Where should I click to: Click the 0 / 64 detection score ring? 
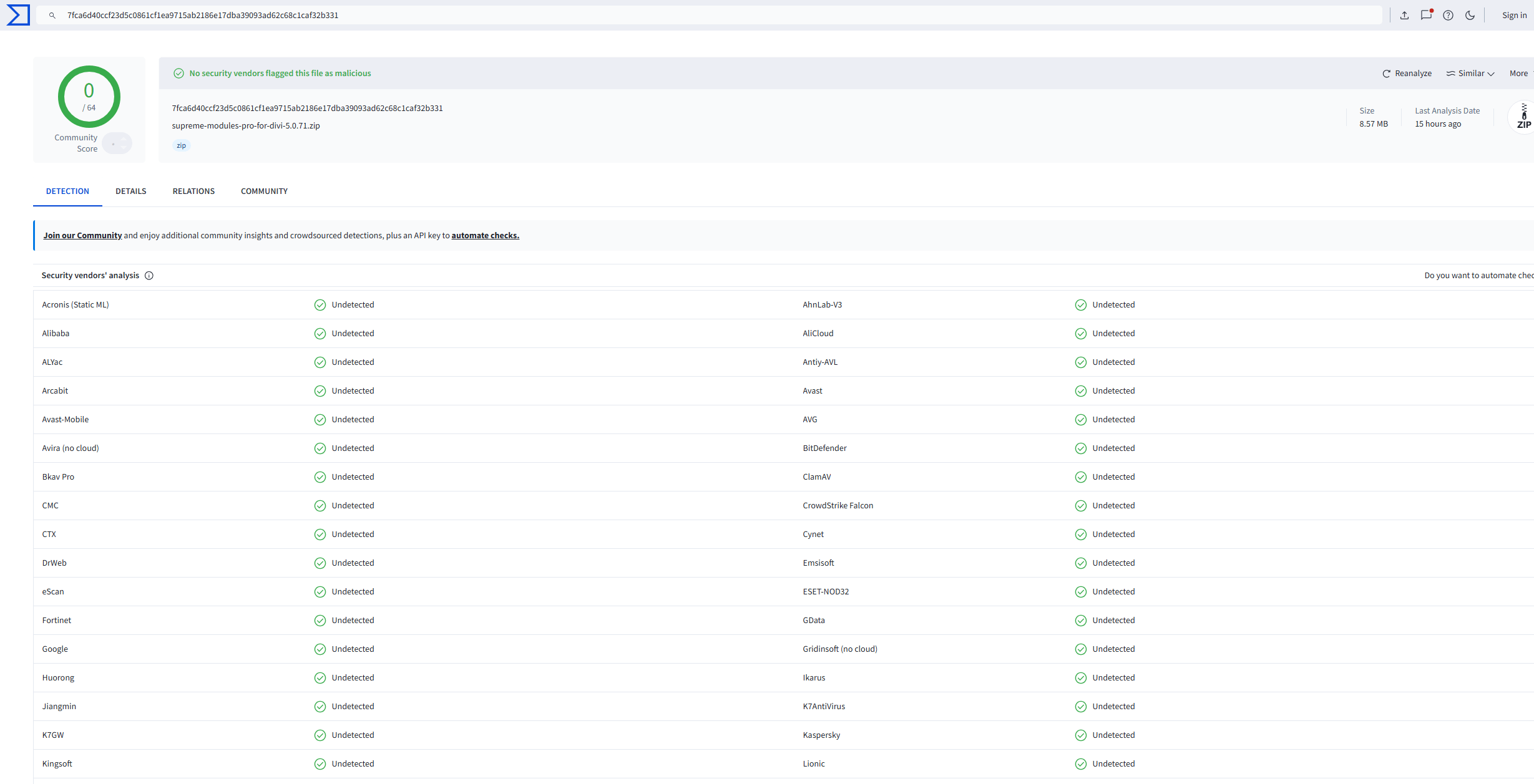(89, 97)
